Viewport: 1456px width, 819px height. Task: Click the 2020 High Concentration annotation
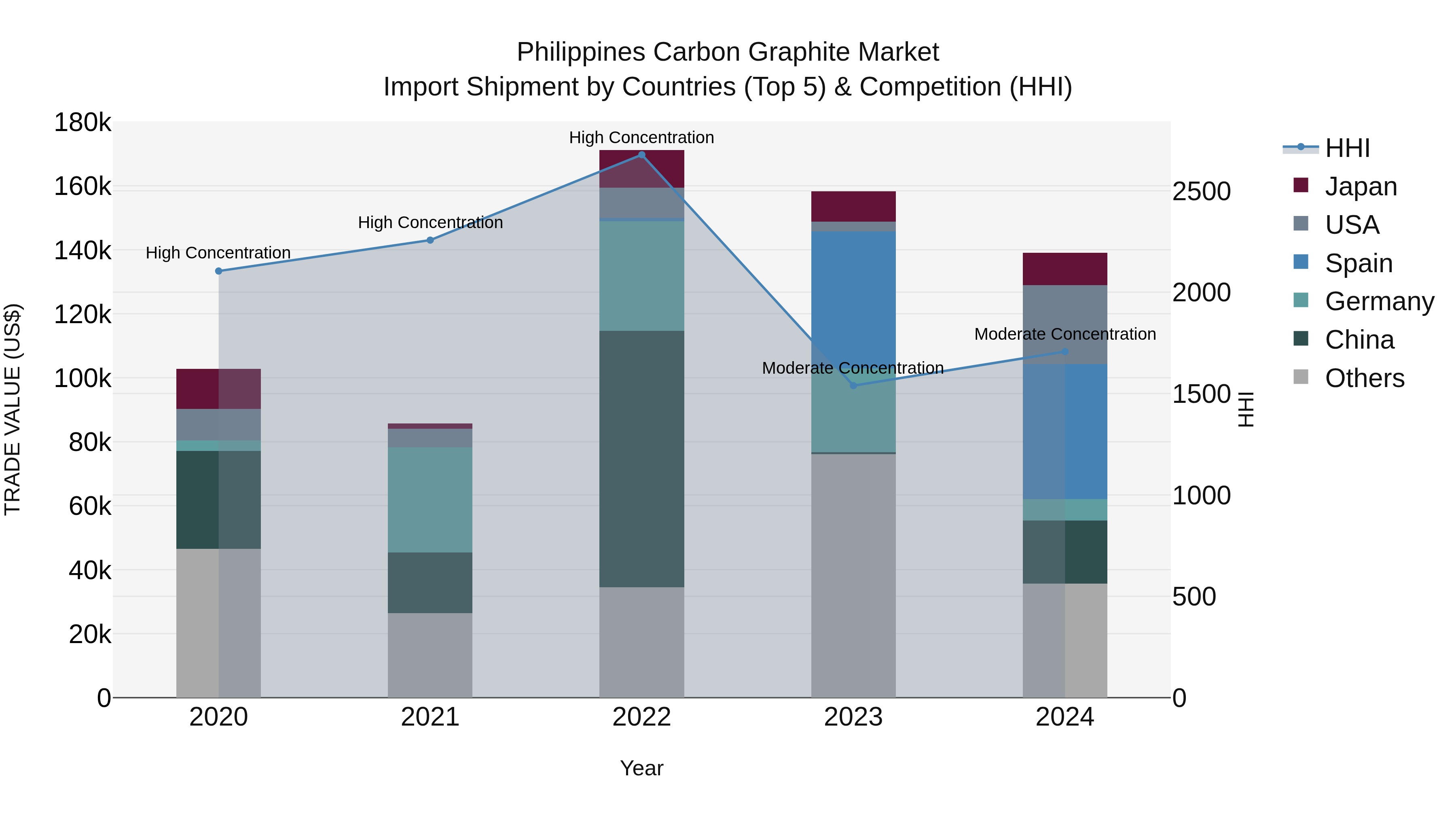(x=218, y=253)
